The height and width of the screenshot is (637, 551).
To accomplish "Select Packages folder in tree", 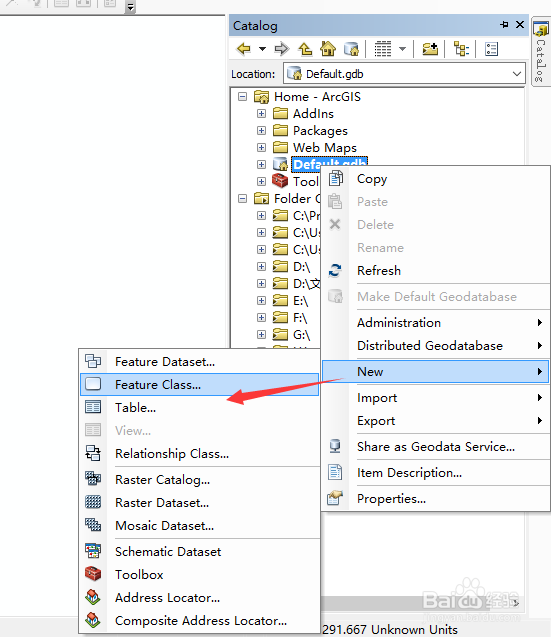I will click(320, 131).
